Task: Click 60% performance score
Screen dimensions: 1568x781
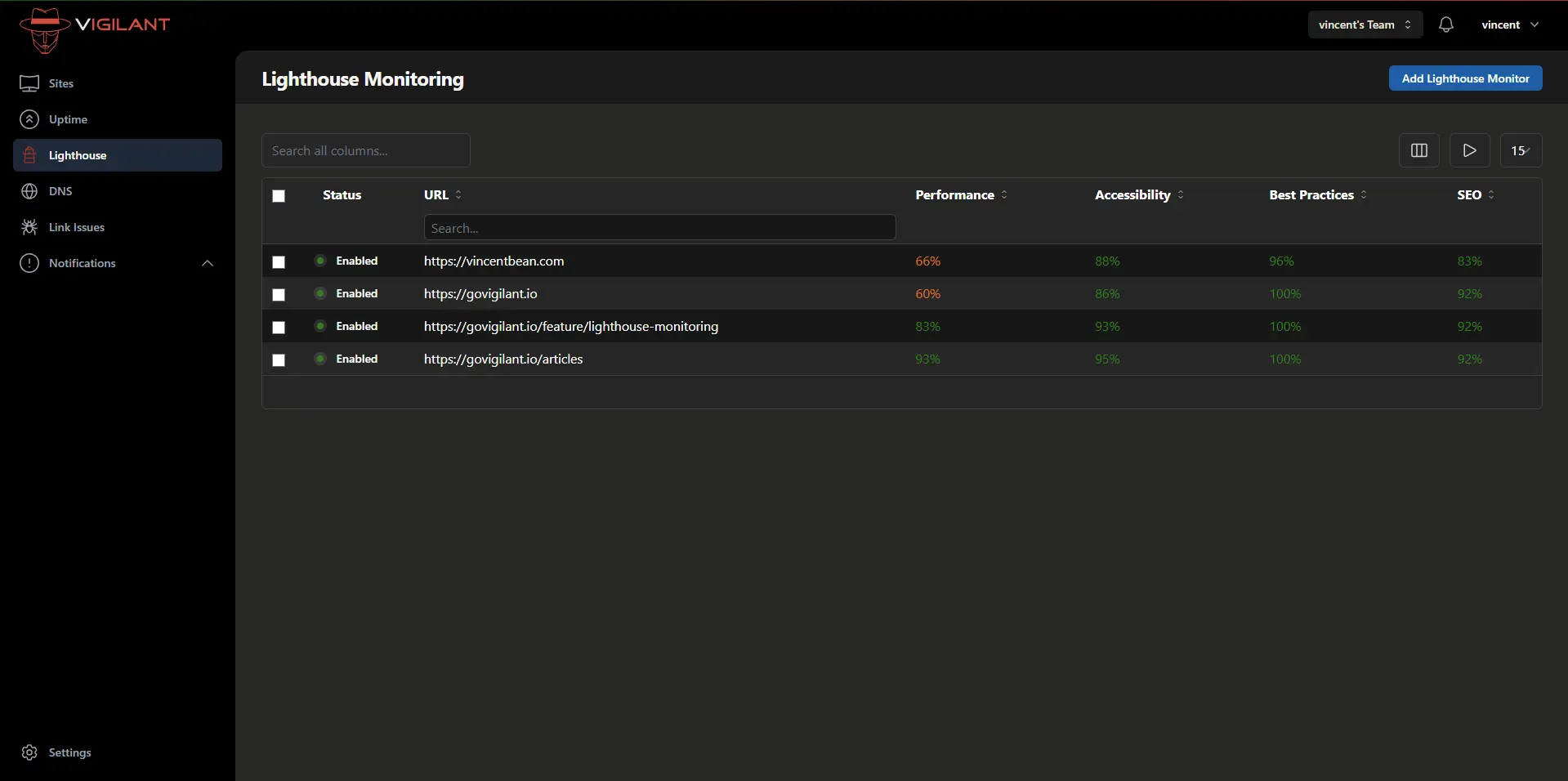Action: point(927,293)
